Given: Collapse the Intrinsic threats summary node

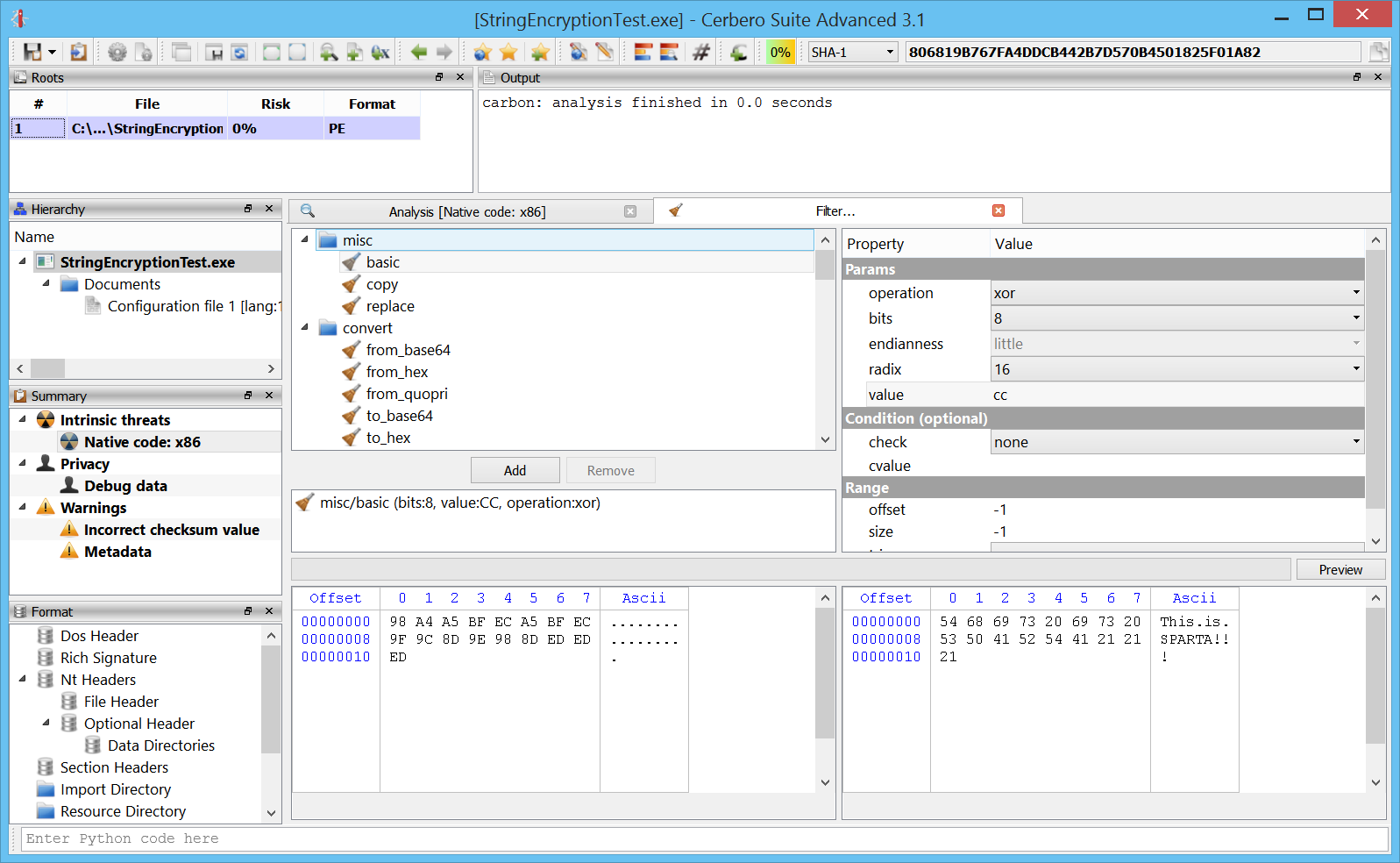Looking at the screenshot, I should pos(22,419).
